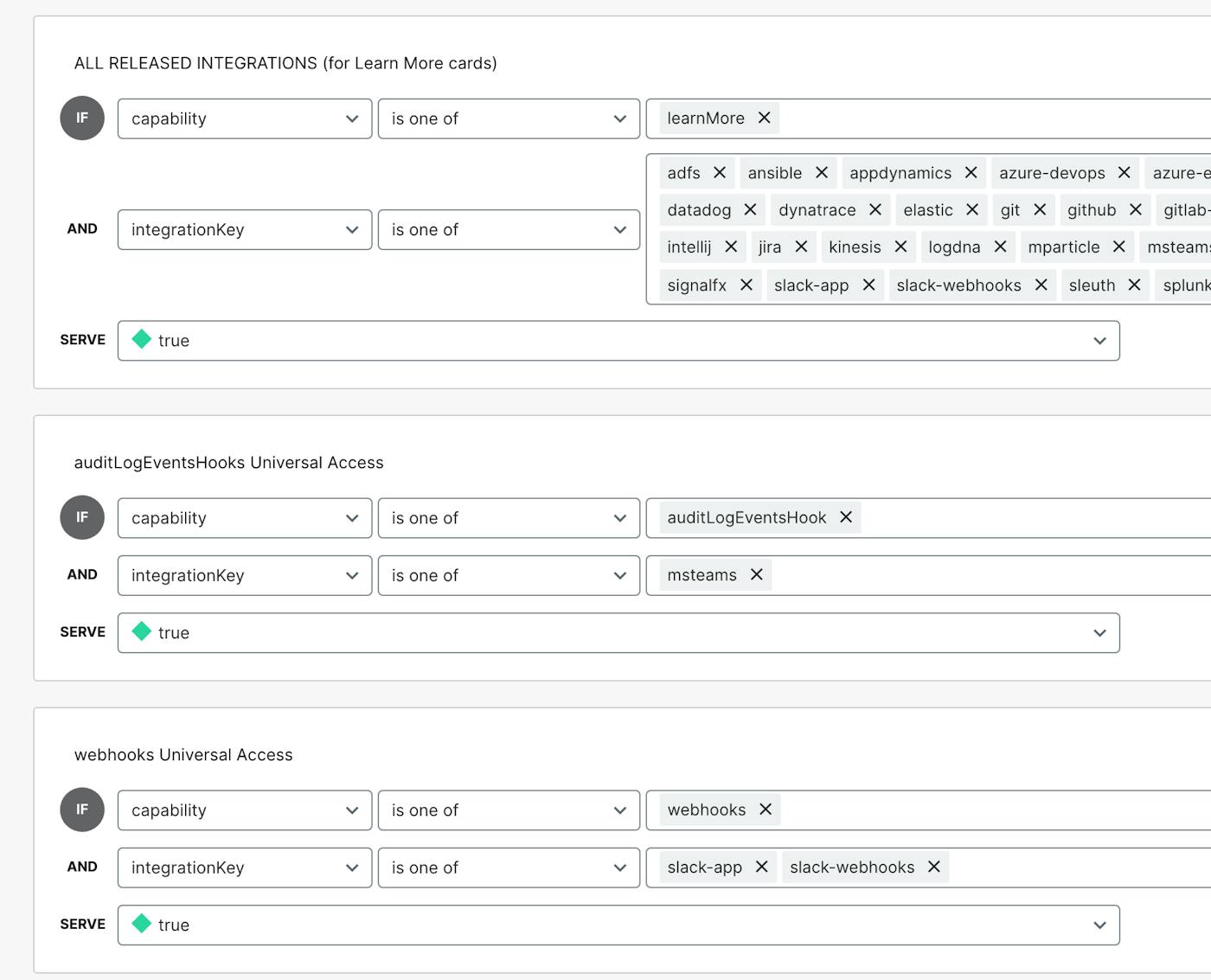Click the IF badge of webhooks rule
Viewport: 1211px width, 980px height.
pyautogui.click(x=82, y=810)
